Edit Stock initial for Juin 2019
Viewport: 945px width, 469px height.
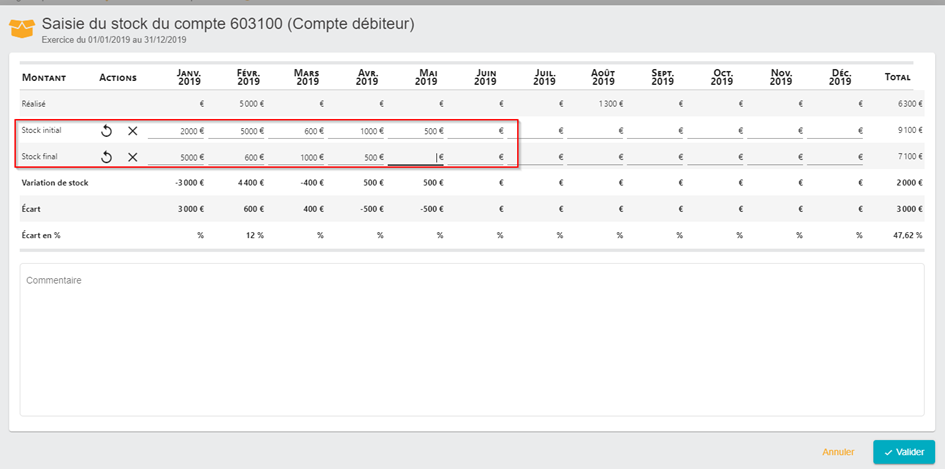(476, 130)
